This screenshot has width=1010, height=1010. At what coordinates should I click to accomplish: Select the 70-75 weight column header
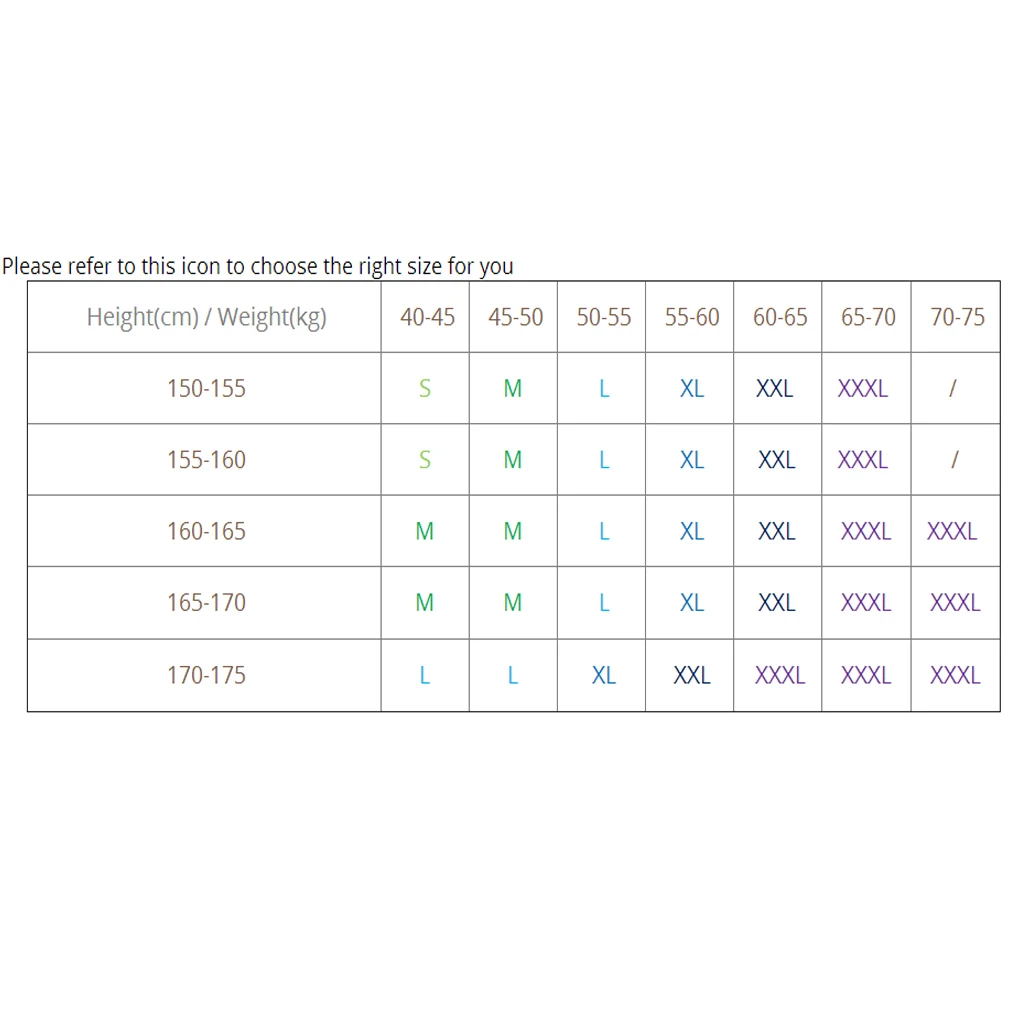(957, 317)
